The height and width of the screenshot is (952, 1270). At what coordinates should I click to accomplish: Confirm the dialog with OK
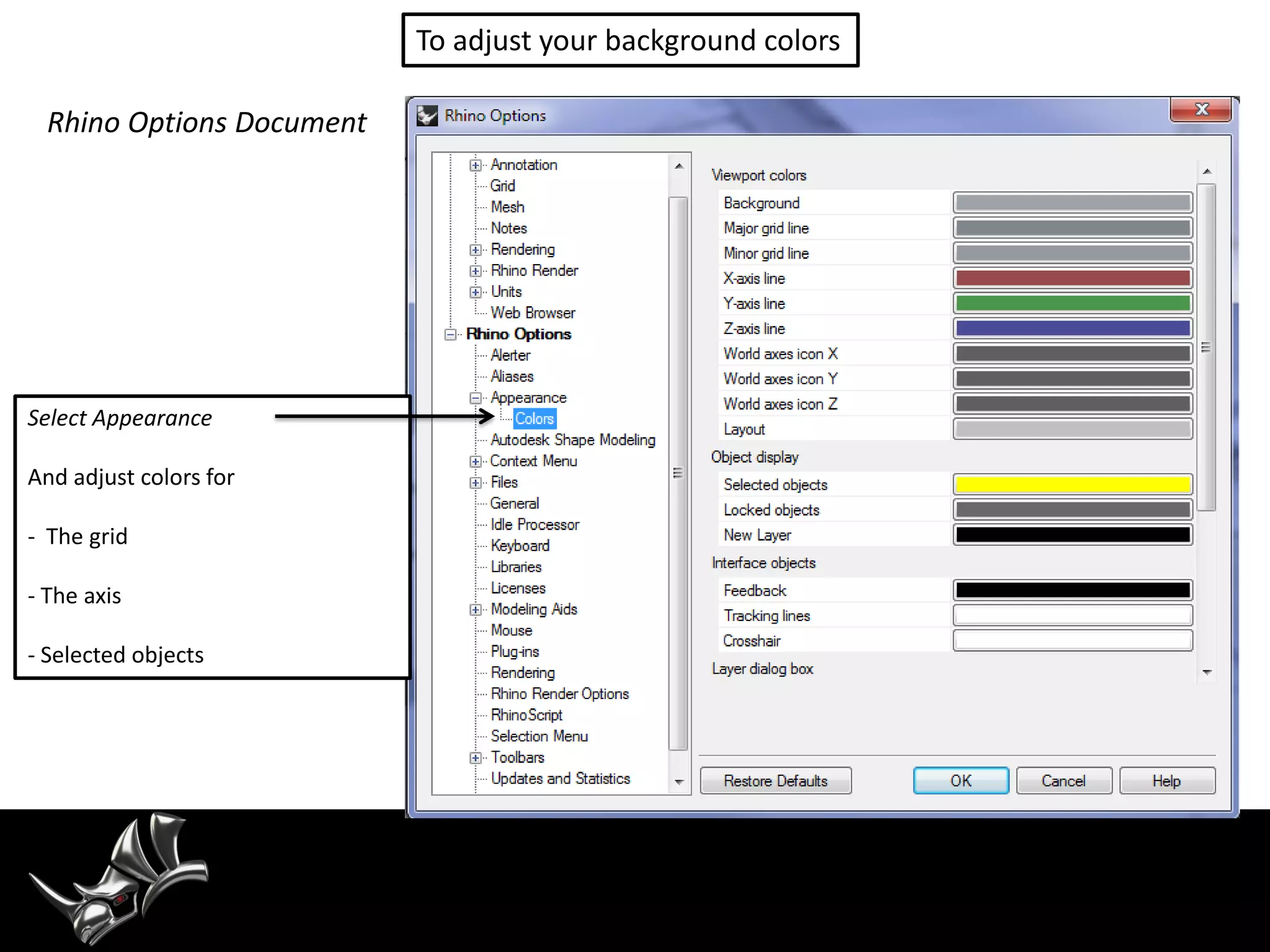click(961, 781)
